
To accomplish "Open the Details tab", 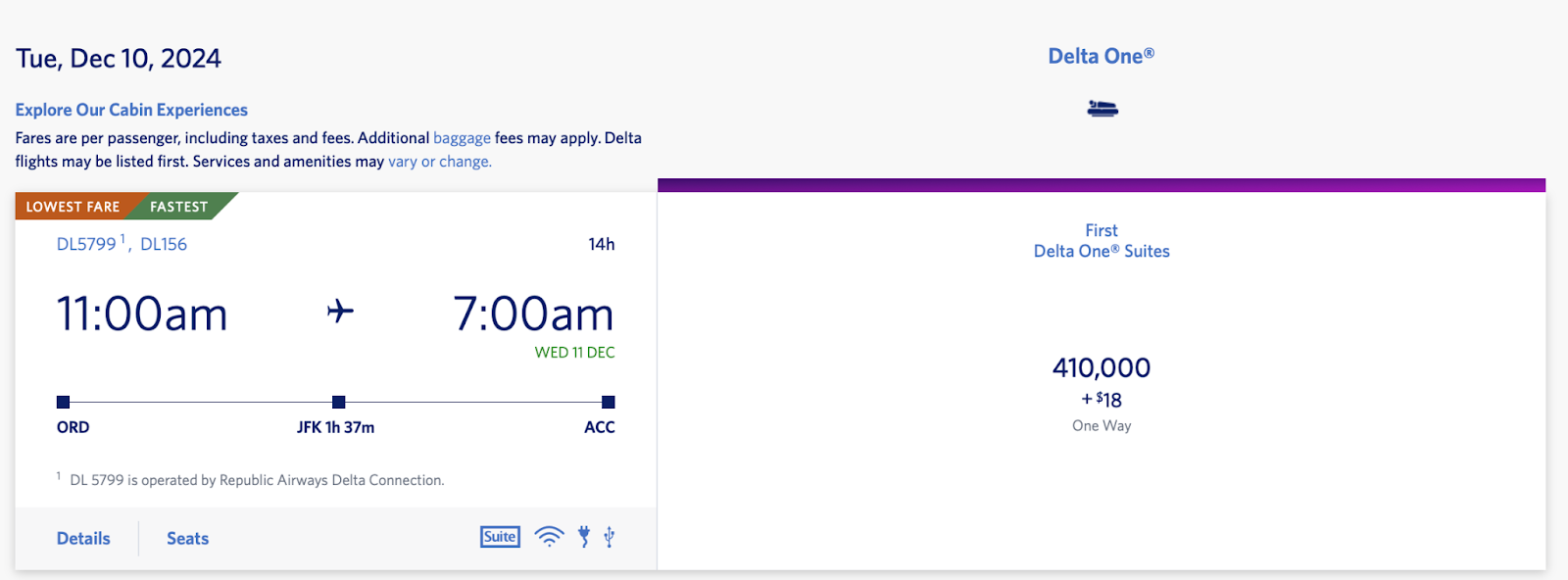I will pyautogui.click(x=83, y=539).
